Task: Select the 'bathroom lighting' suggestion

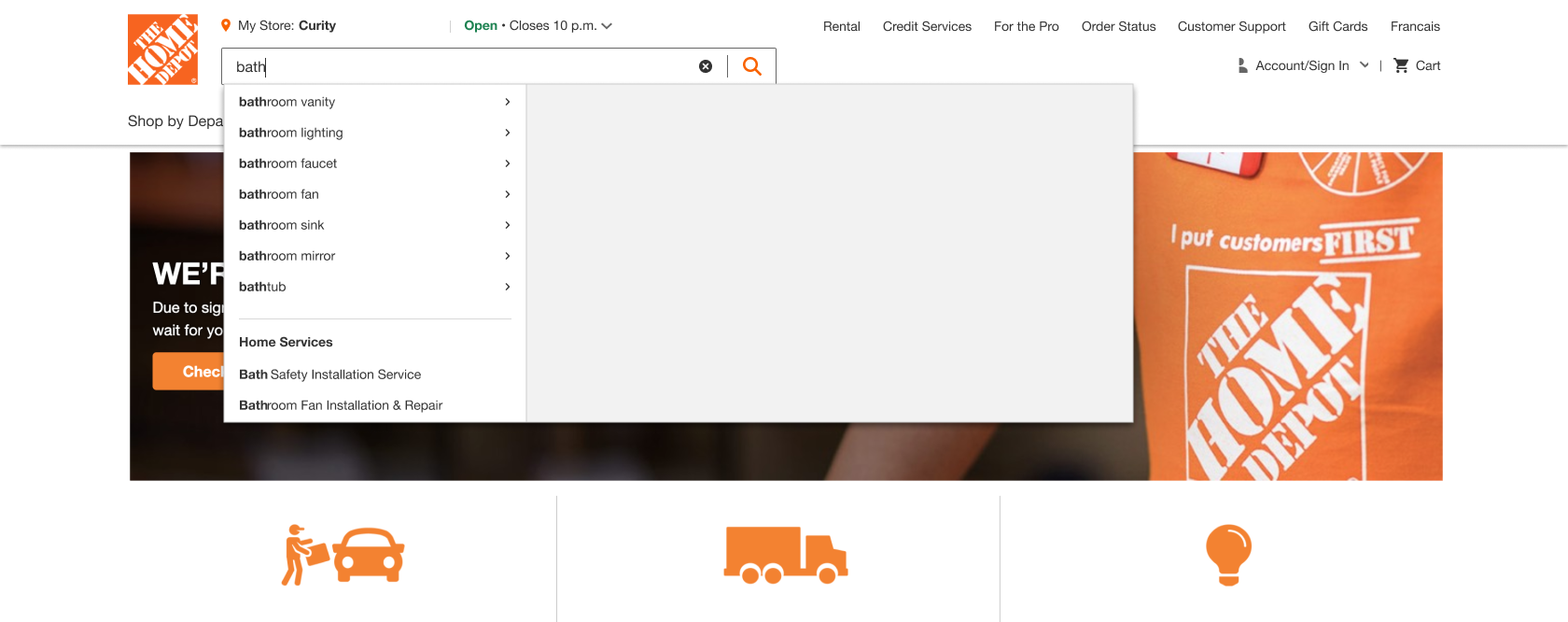Action: pos(291,133)
